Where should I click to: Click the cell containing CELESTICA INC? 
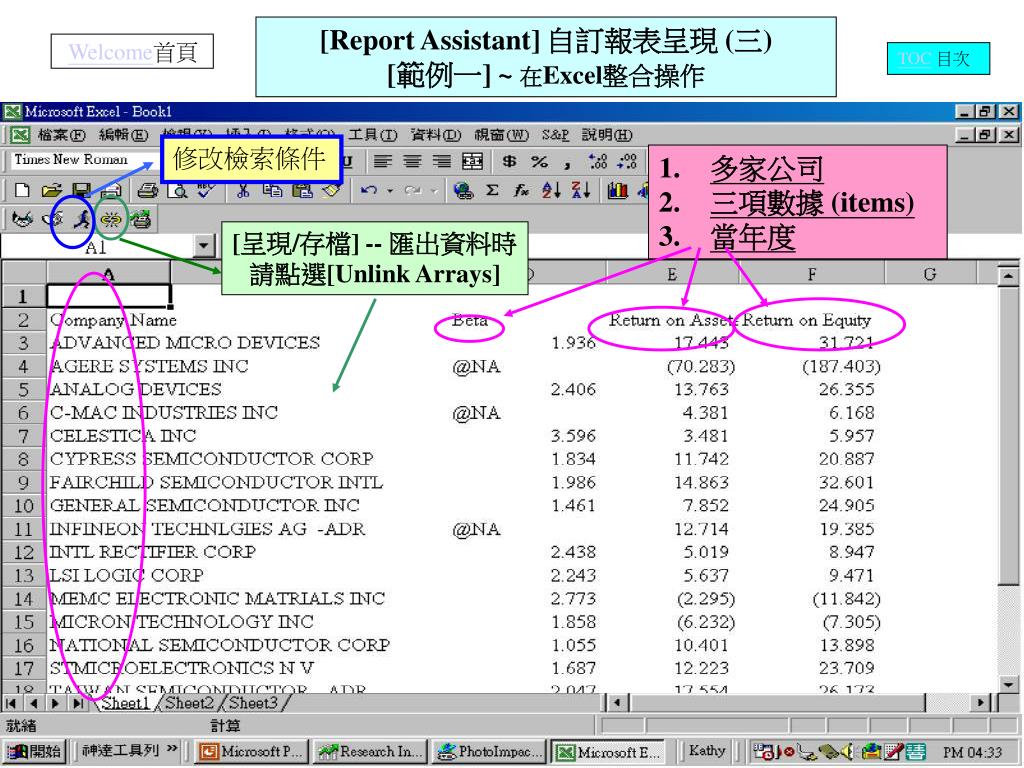123,436
